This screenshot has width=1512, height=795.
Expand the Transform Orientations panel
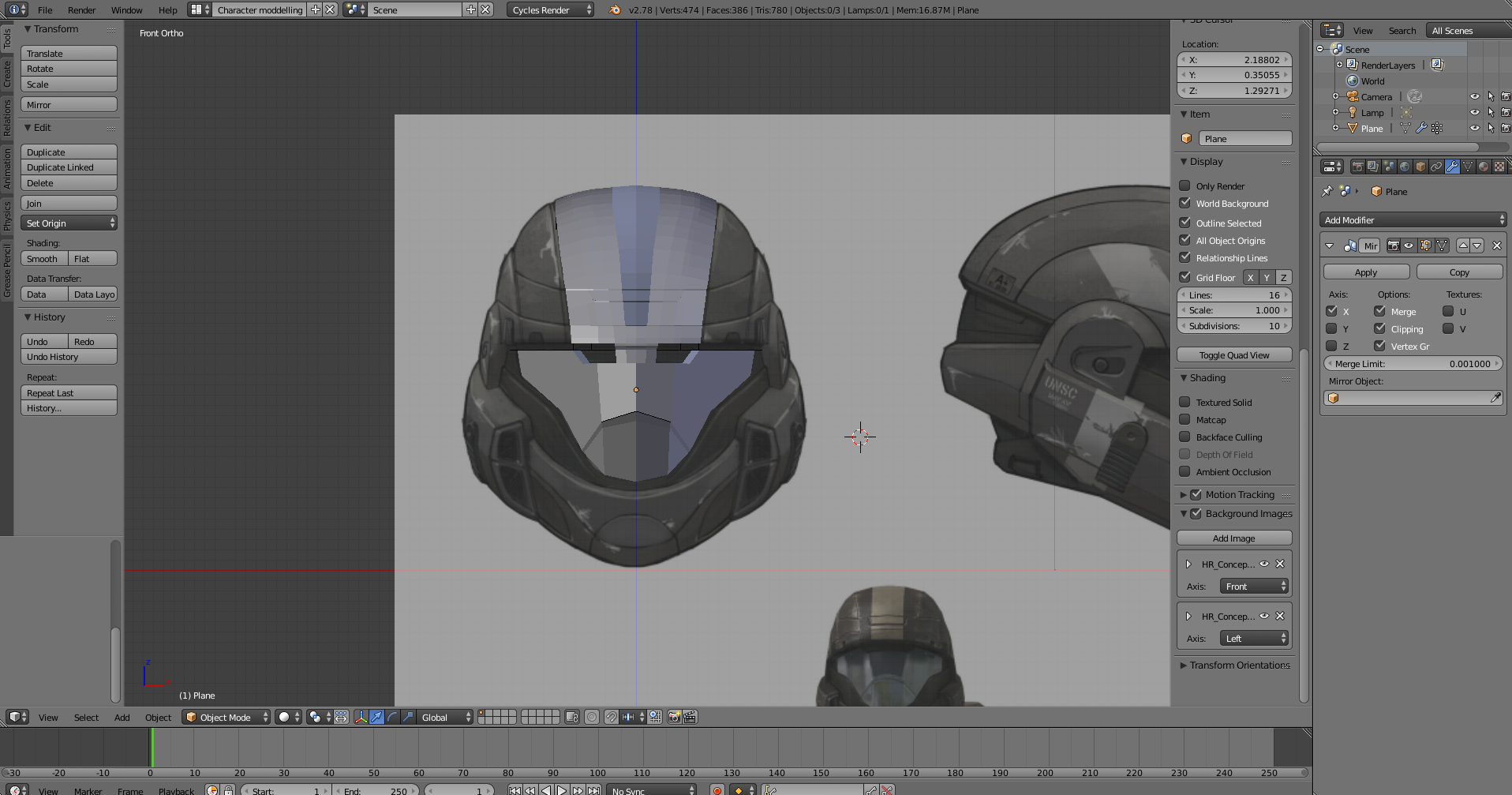pyautogui.click(x=1183, y=665)
